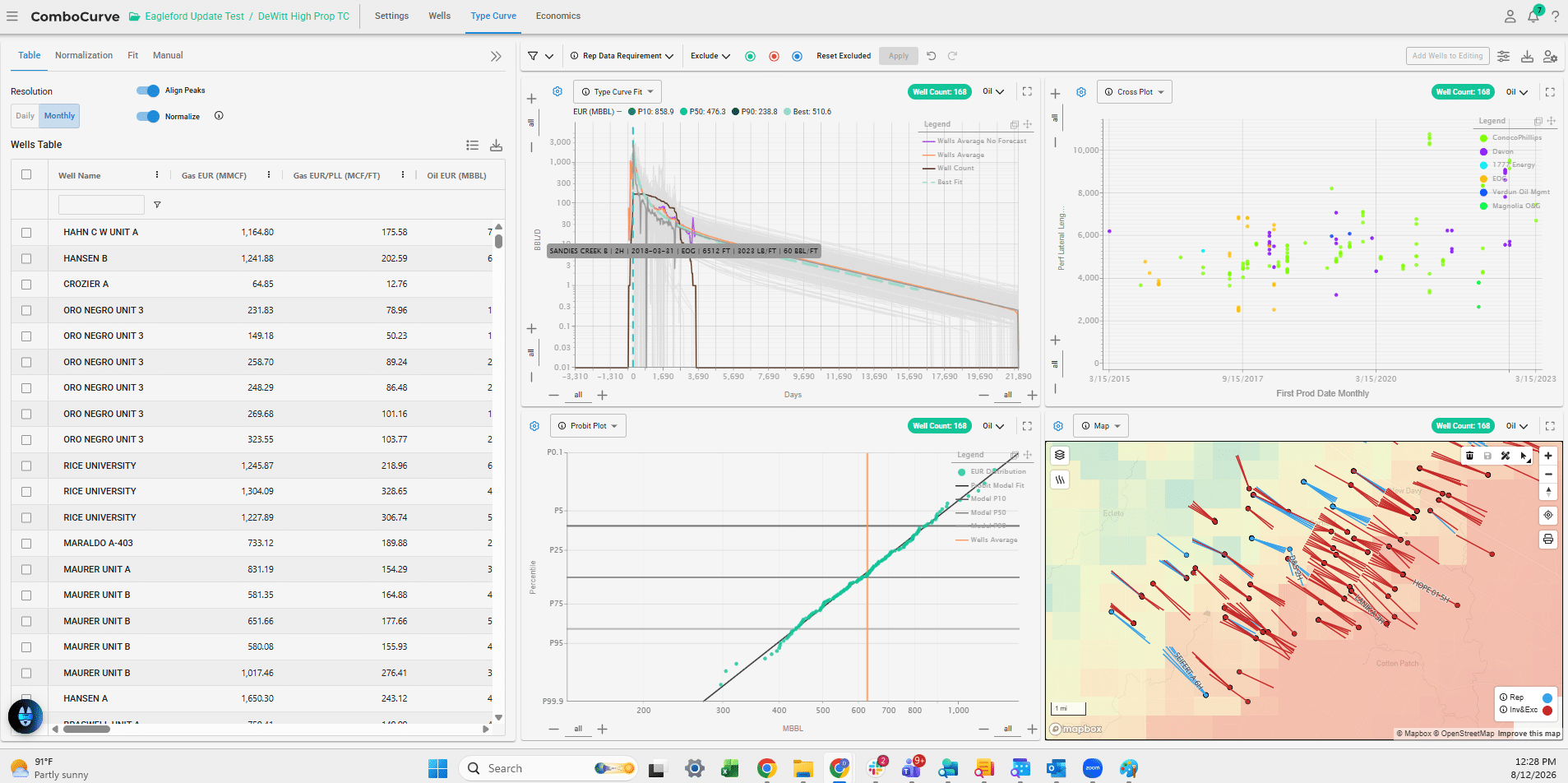Image resolution: width=1568 pixels, height=783 pixels.
Task: Toggle the Align Peaks switch
Action: click(x=148, y=90)
